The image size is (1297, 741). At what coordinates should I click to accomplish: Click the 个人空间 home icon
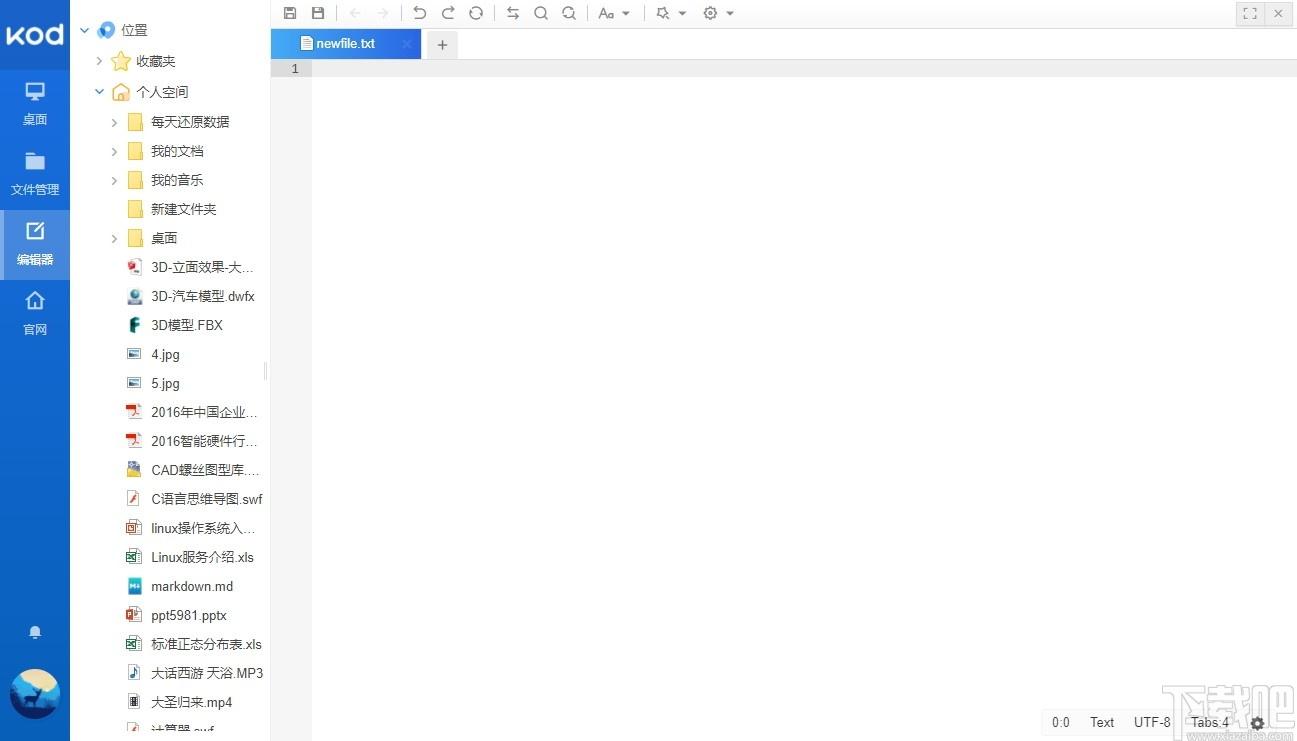coord(121,92)
